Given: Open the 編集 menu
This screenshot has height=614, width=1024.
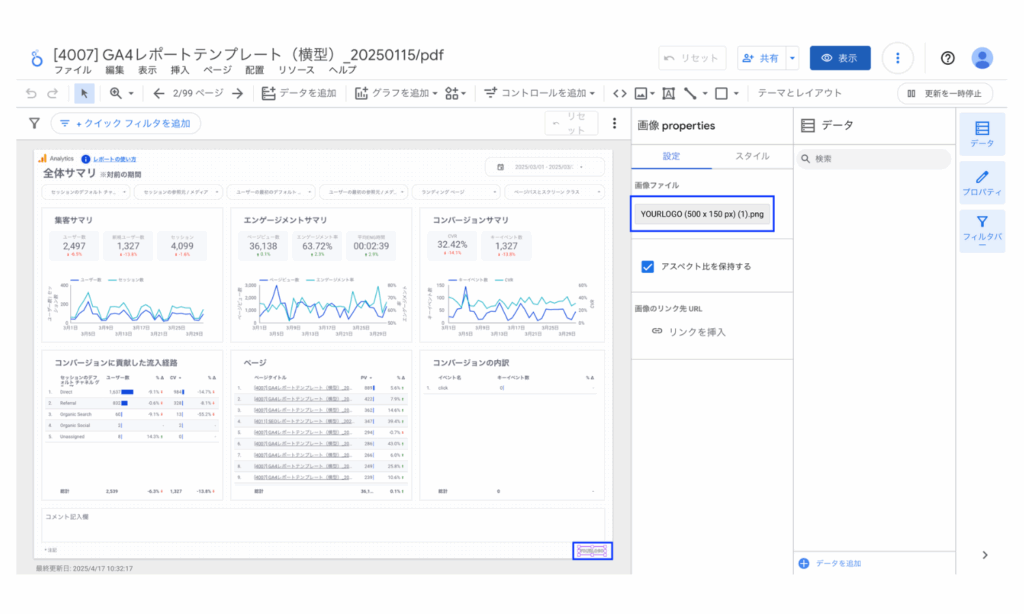Looking at the screenshot, I should [114, 70].
